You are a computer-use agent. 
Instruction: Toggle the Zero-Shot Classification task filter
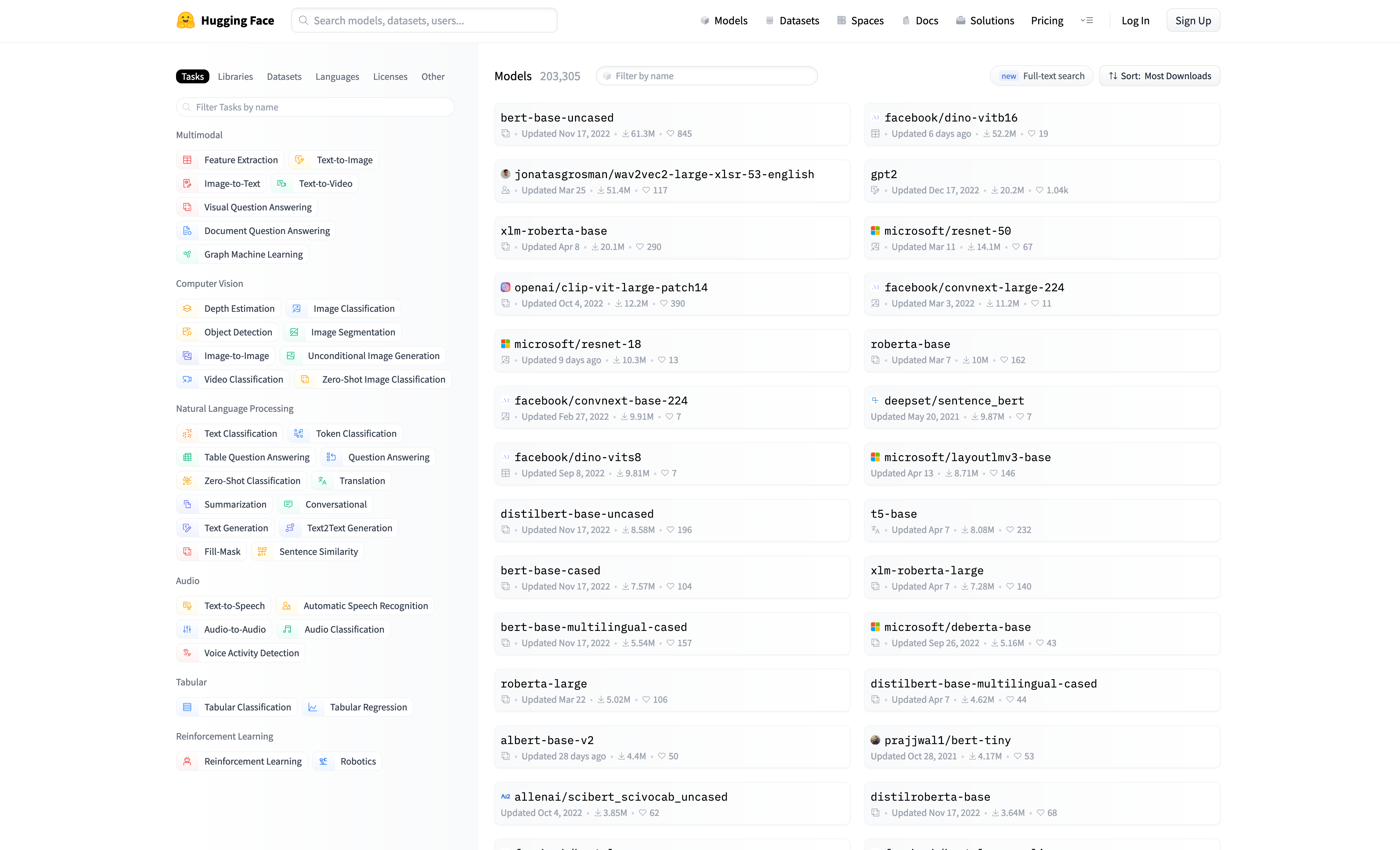241,481
